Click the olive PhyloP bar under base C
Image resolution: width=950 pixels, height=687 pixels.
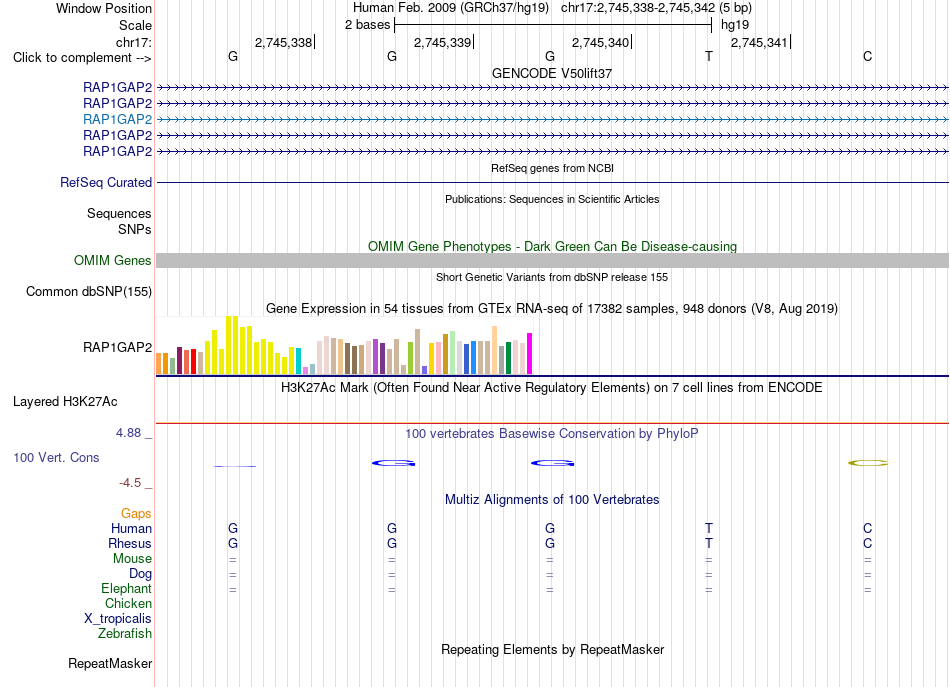[868, 463]
